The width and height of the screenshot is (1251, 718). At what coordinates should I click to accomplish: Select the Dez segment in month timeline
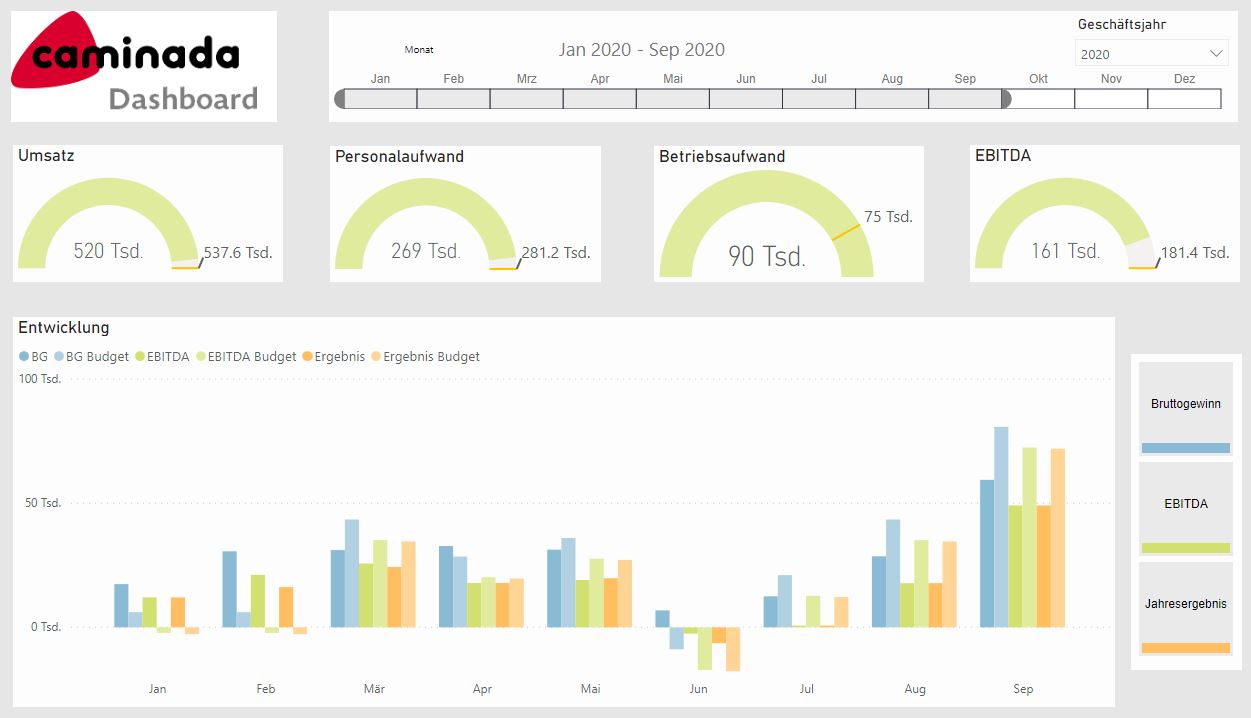(x=1184, y=99)
